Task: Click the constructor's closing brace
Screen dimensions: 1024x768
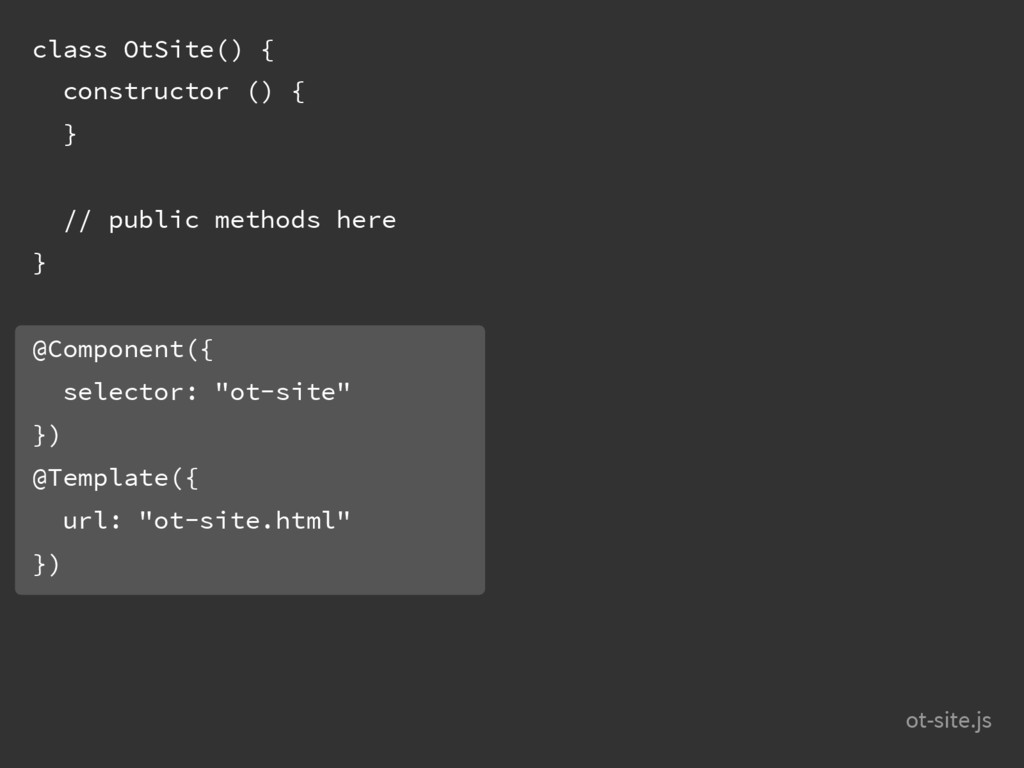Action: [x=70, y=135]
